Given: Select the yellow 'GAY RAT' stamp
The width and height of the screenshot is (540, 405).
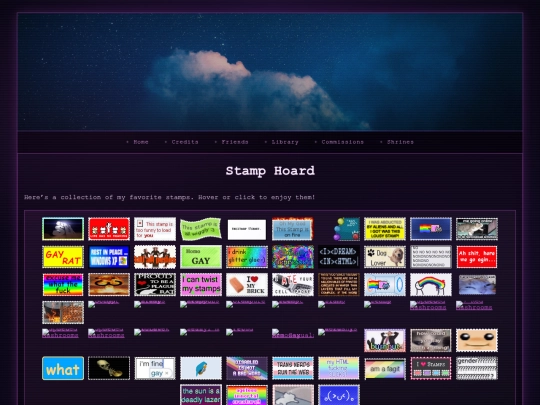Looking at the screenshot, I should (x=63, y=257).
